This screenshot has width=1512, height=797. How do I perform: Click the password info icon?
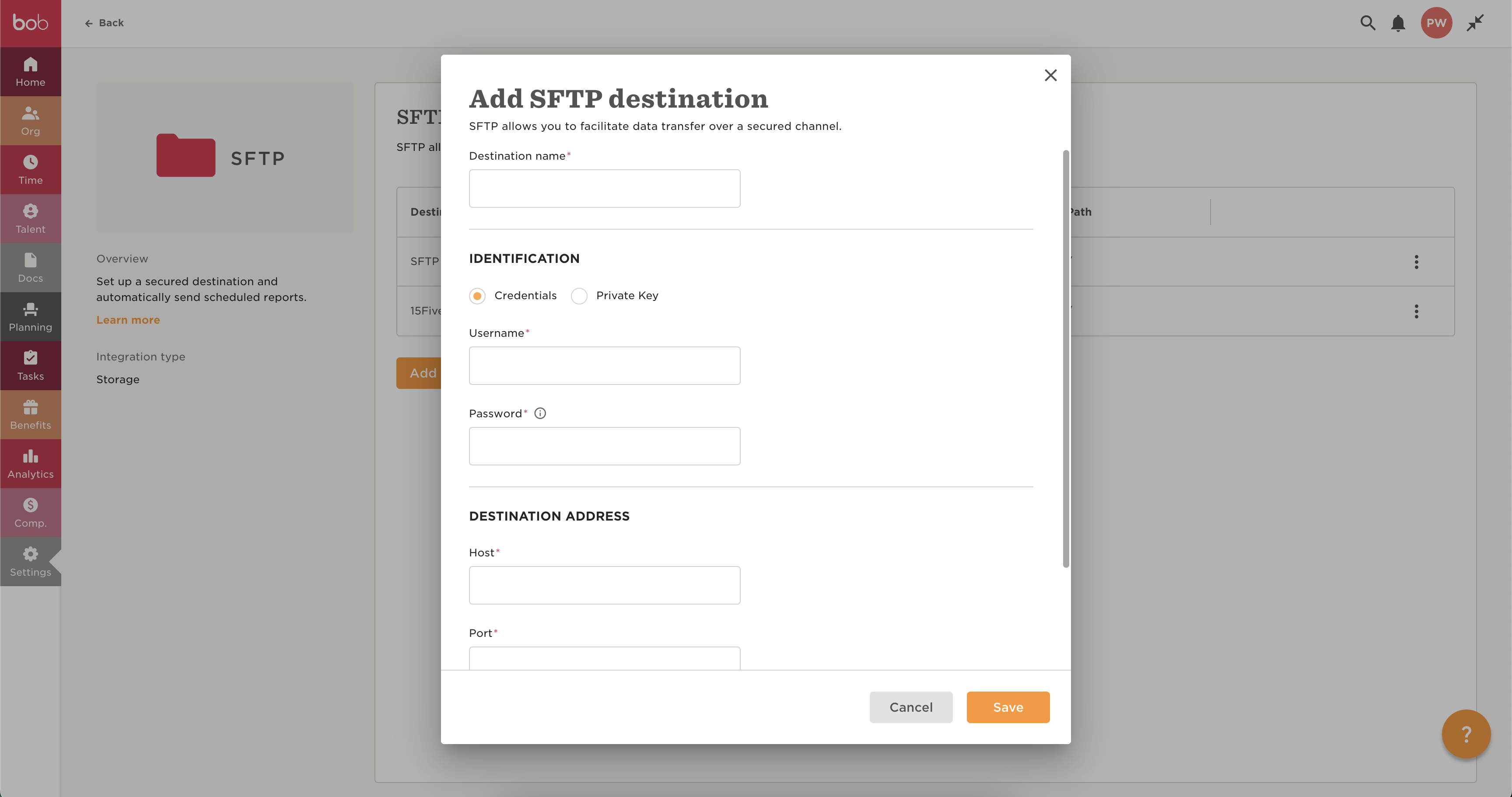(x=540, y=413)
